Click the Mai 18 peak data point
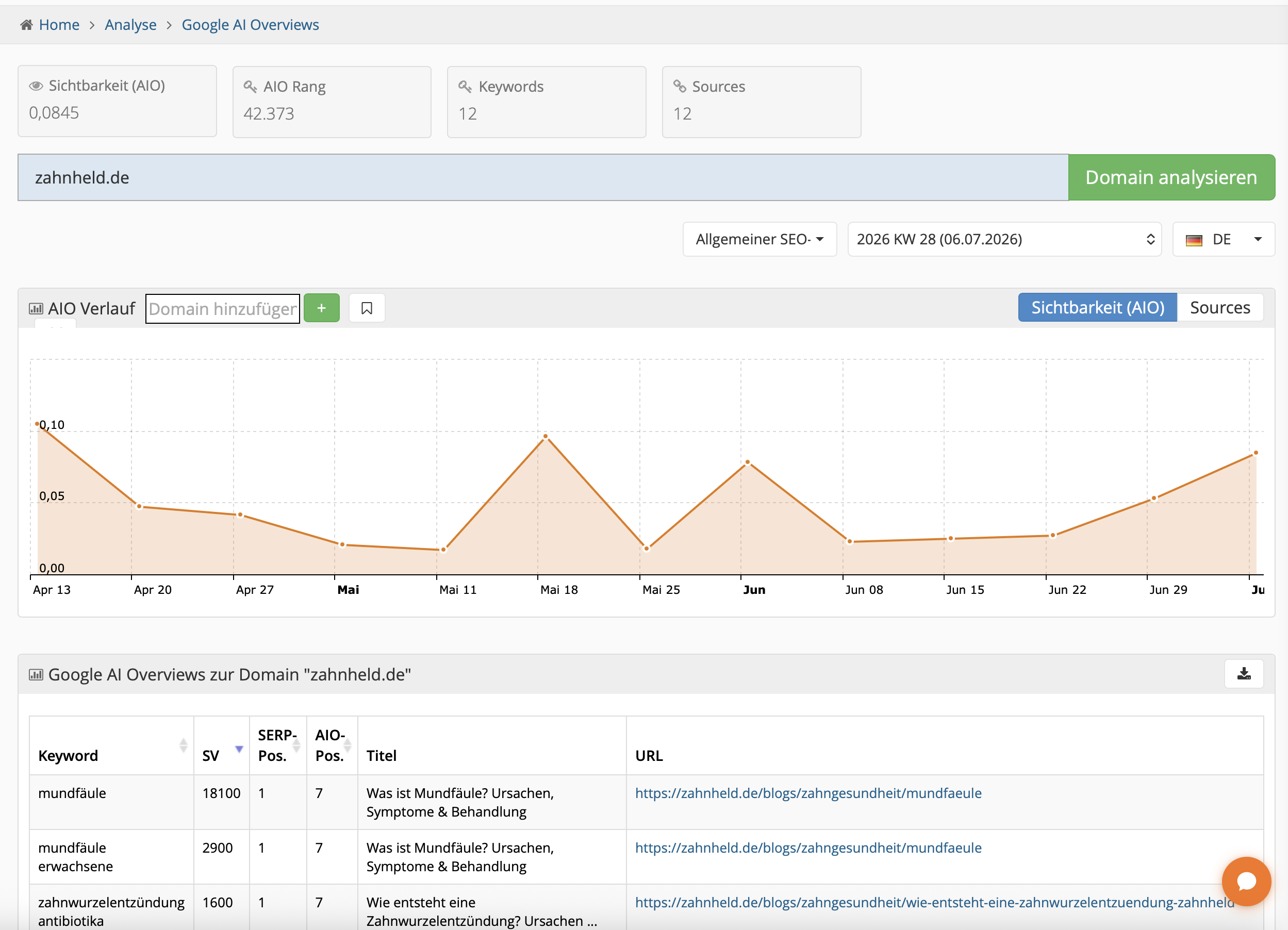1288x930 pixels. coord(545,436)
